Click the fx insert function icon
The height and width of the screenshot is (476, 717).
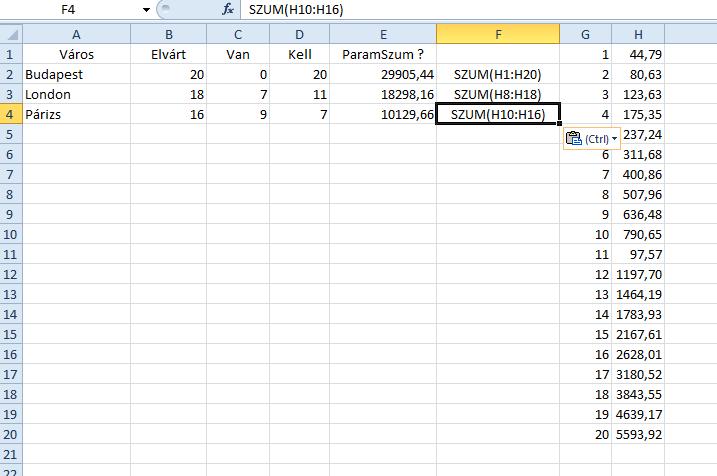point(227,9)
